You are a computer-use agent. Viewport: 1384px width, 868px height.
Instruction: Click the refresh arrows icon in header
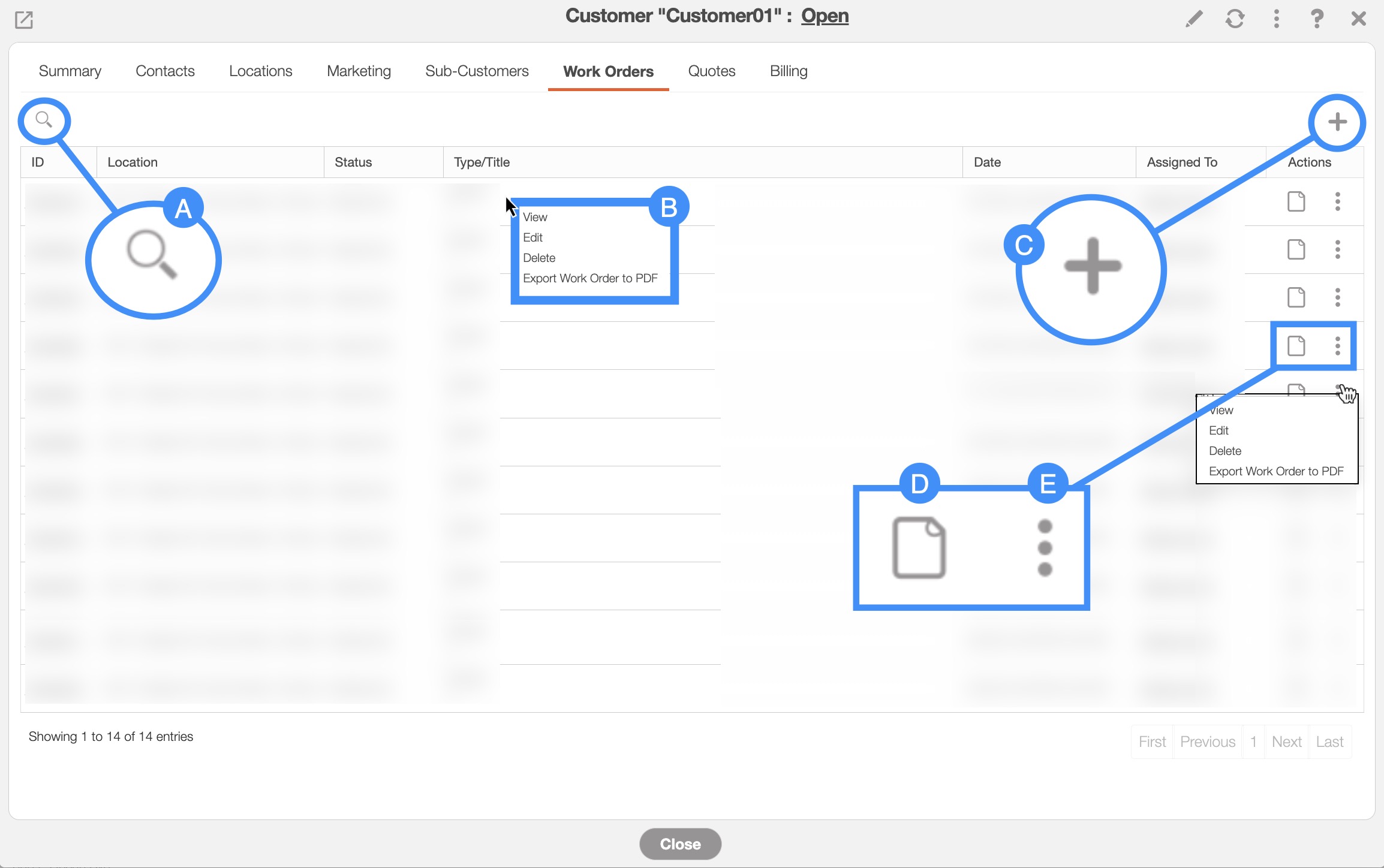1235,19
